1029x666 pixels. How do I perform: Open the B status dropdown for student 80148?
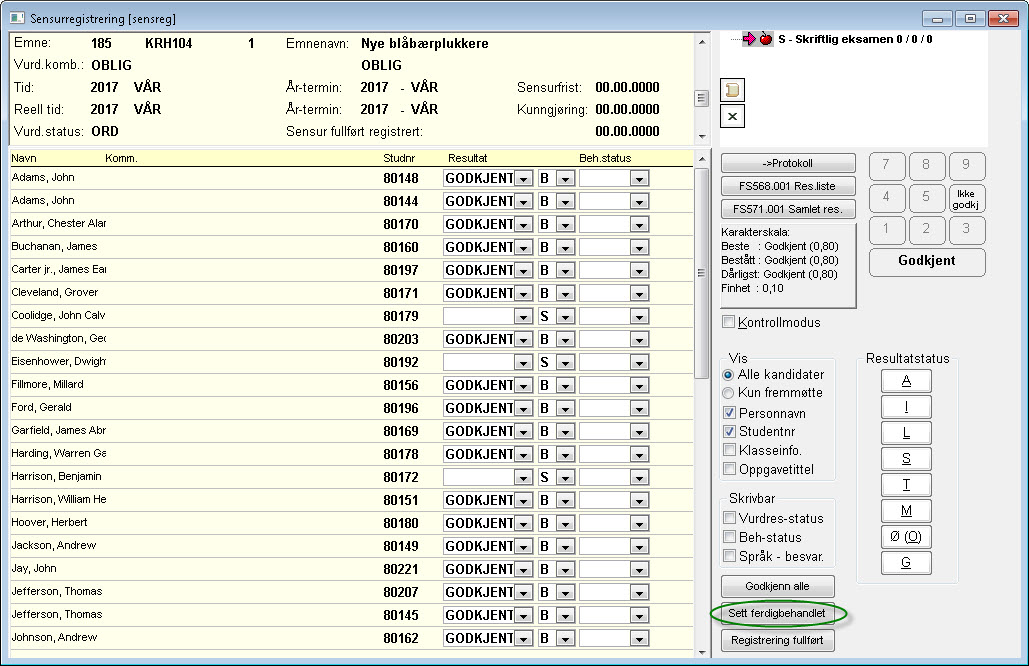[566, 178]
